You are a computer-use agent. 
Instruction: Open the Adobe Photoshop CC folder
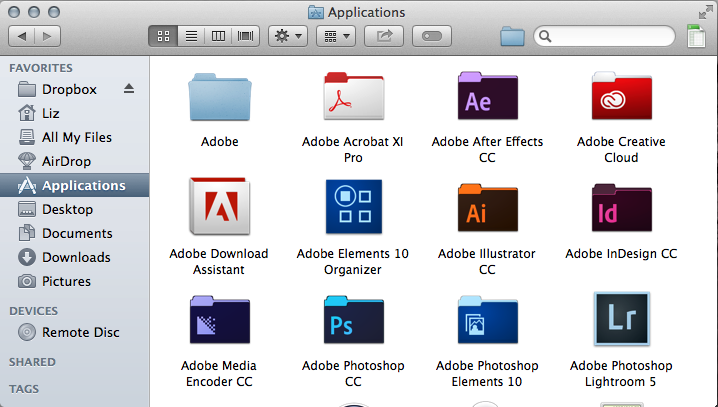click(x=354, y=320)
